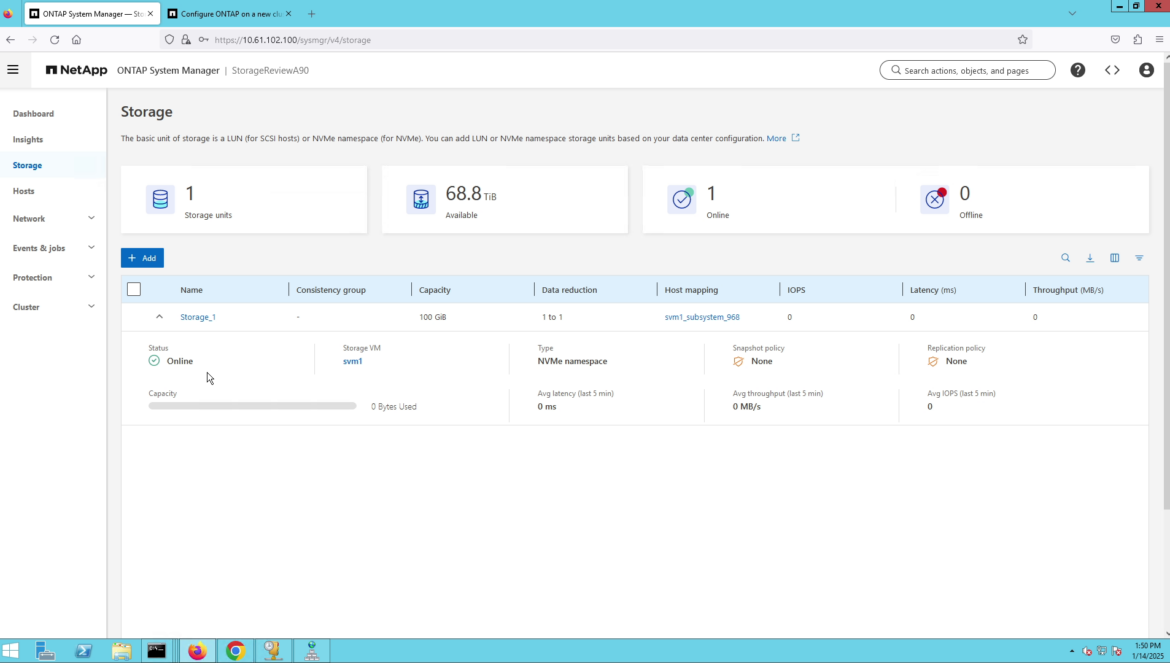Open Insights in the sidebar

[28, 139]
